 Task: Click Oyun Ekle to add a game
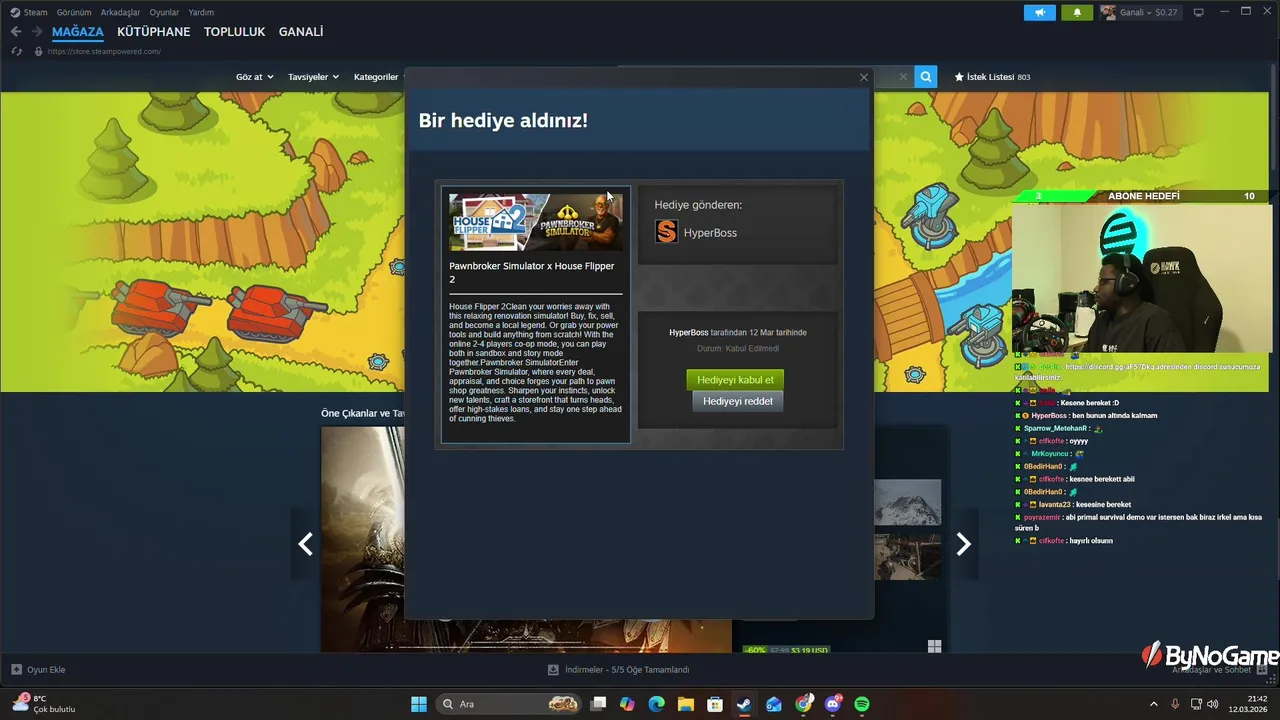point(38,670)
